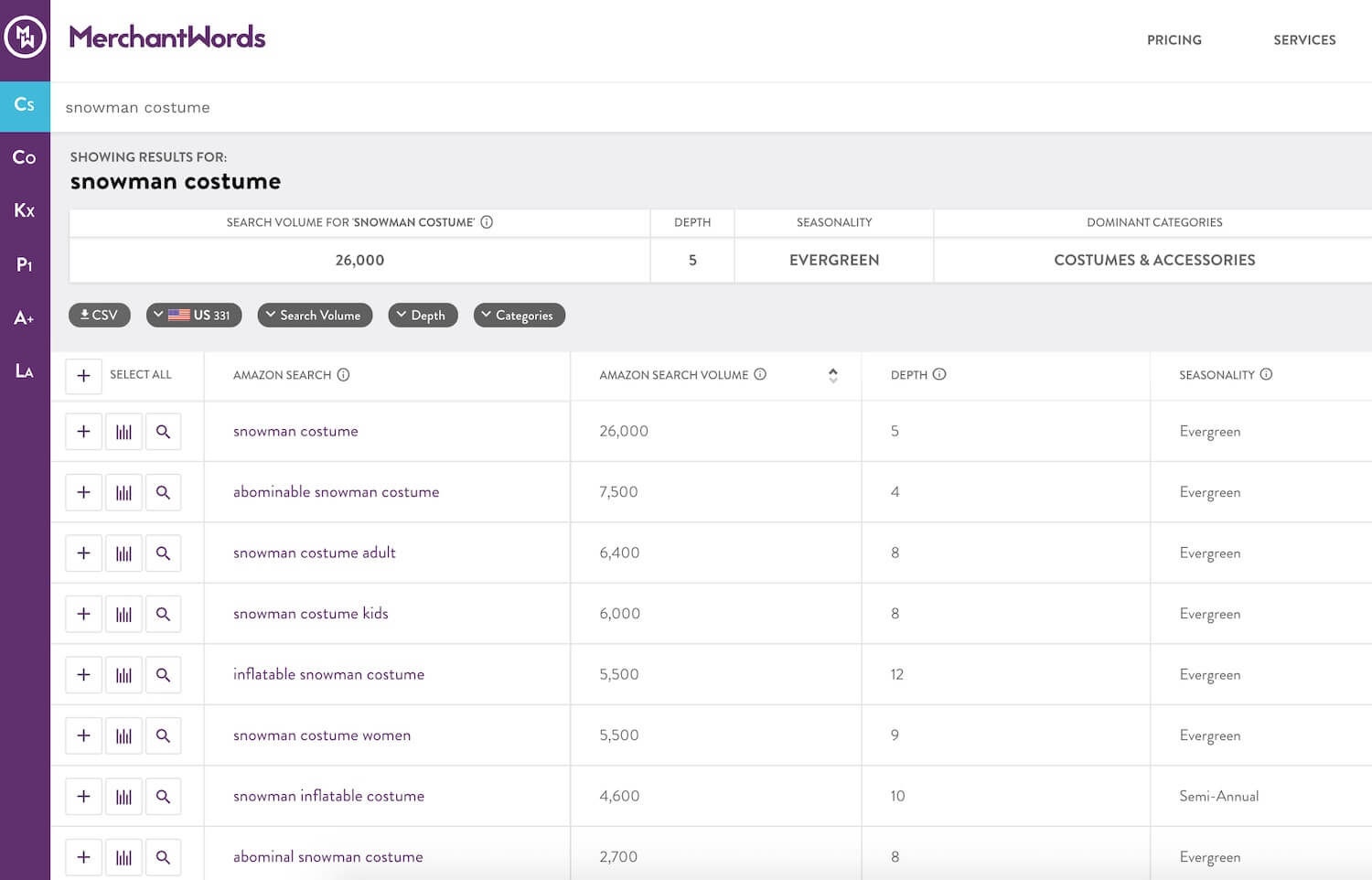Search 'snowman costume adult' magnifier icon

pos(163,553)
